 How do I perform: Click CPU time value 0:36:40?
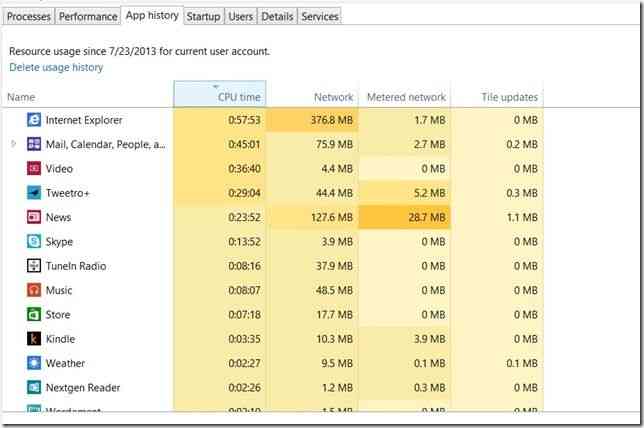pos(244,168)
